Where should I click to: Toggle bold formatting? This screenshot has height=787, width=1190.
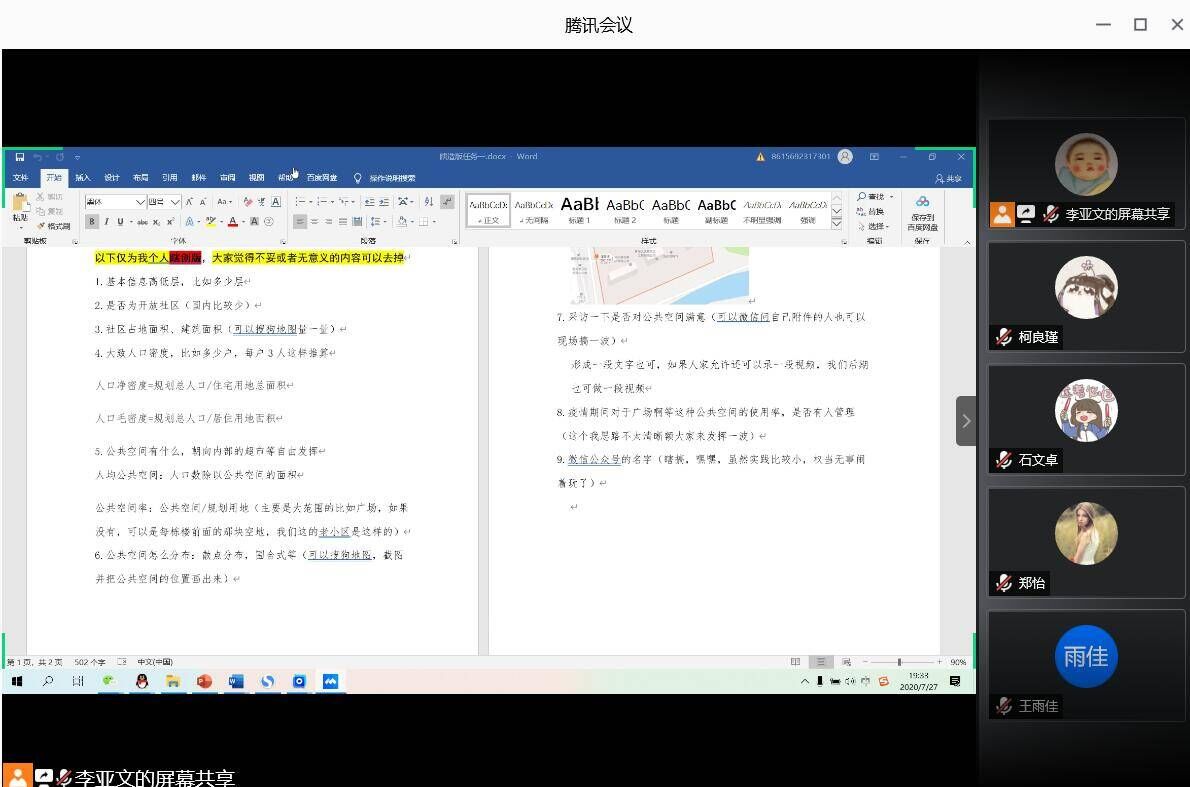pyautogui.click(x=92, y=222)
